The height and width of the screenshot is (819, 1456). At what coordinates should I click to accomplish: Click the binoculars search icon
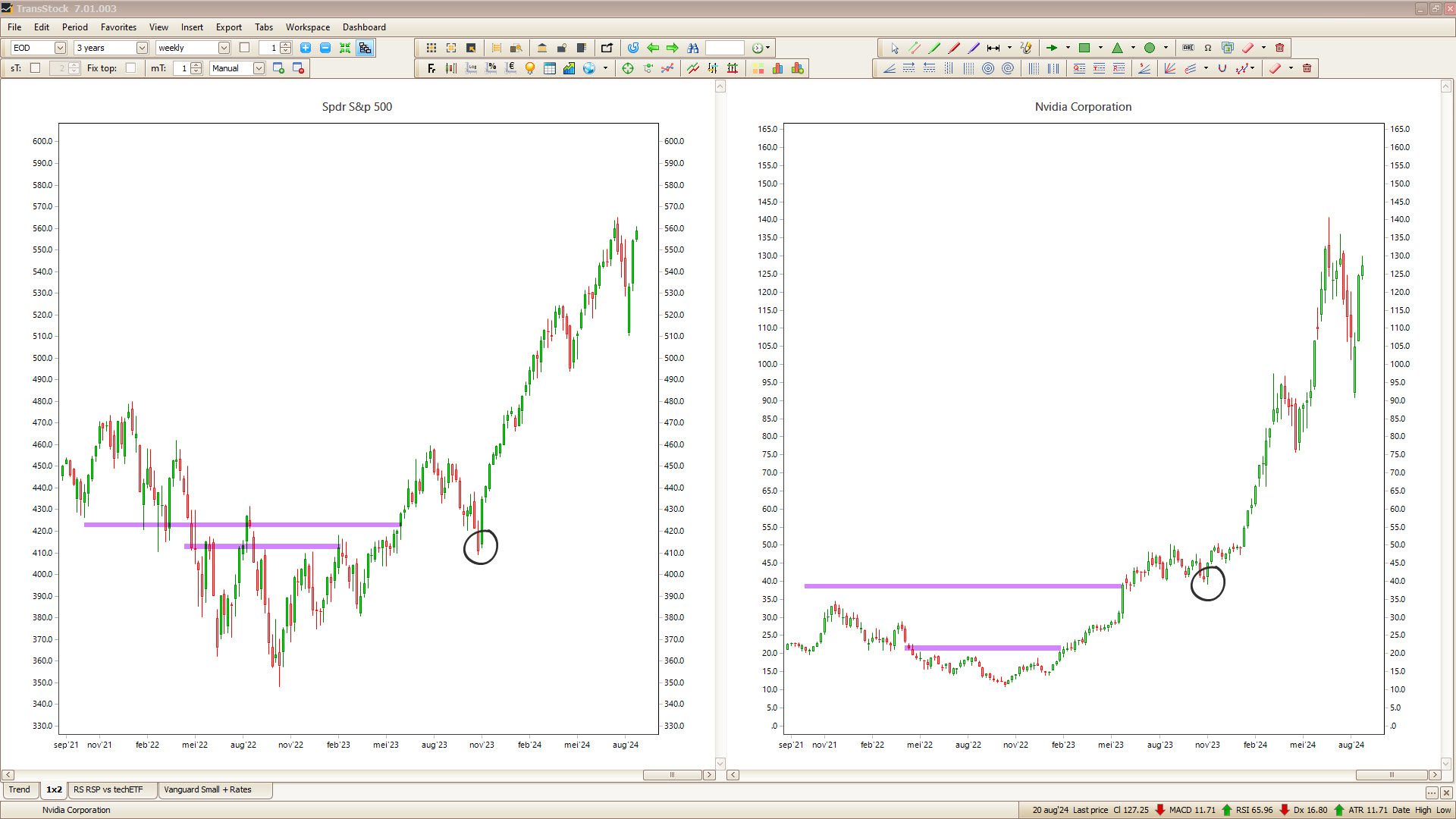pyautogui.click(x=692, y=48)
